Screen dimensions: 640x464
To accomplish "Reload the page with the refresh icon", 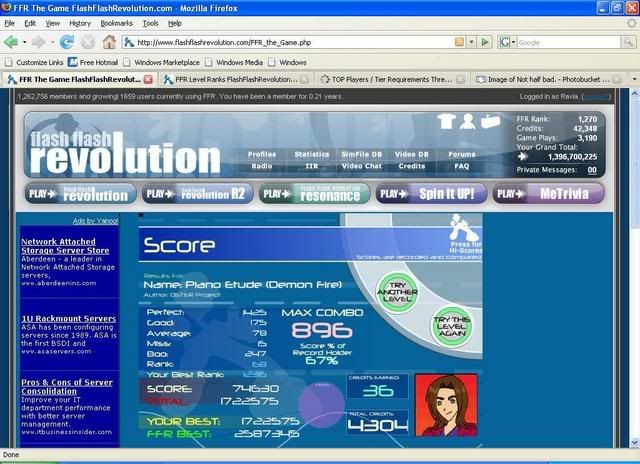I will [67, 42].
